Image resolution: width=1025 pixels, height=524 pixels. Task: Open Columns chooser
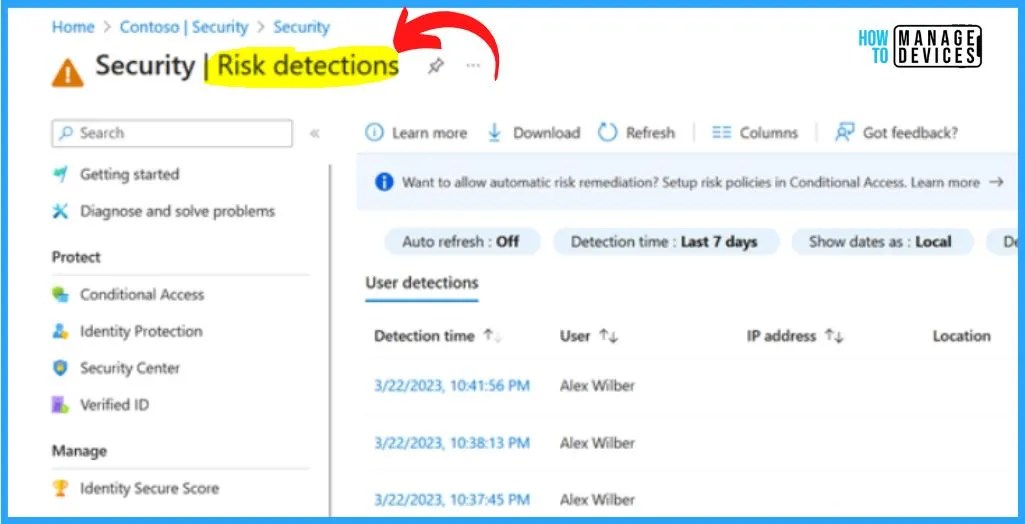pyautogui.click(x=769, y=133)
